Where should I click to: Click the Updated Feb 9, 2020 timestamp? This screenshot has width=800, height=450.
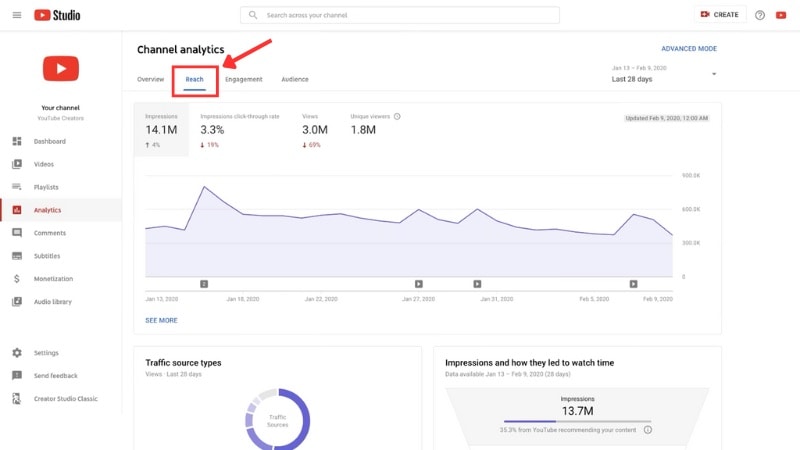pos(666,118)
